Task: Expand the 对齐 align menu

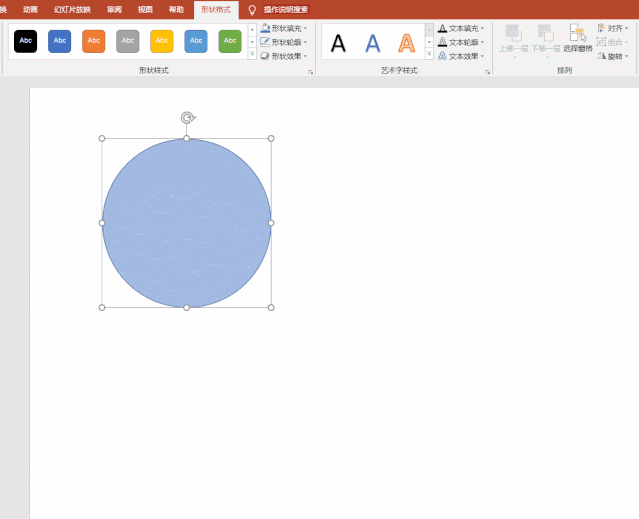Action: point(613,28)
